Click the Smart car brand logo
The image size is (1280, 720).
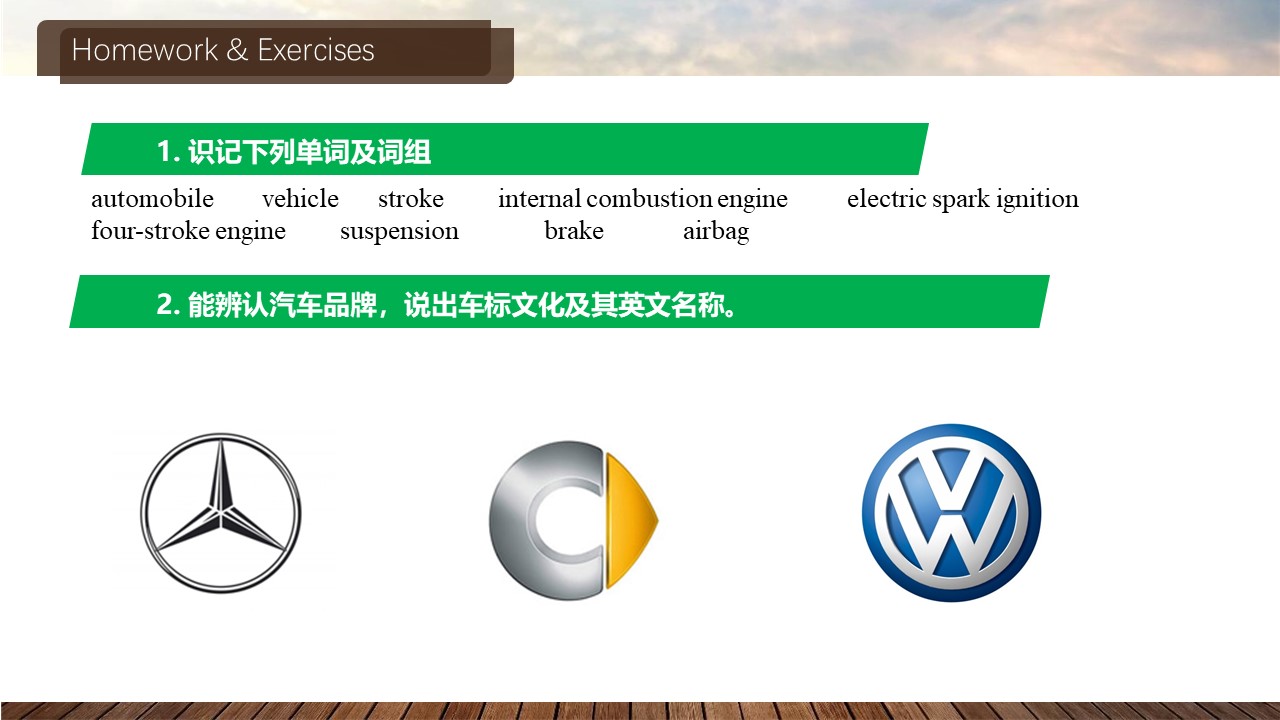[x=573, y=521]
